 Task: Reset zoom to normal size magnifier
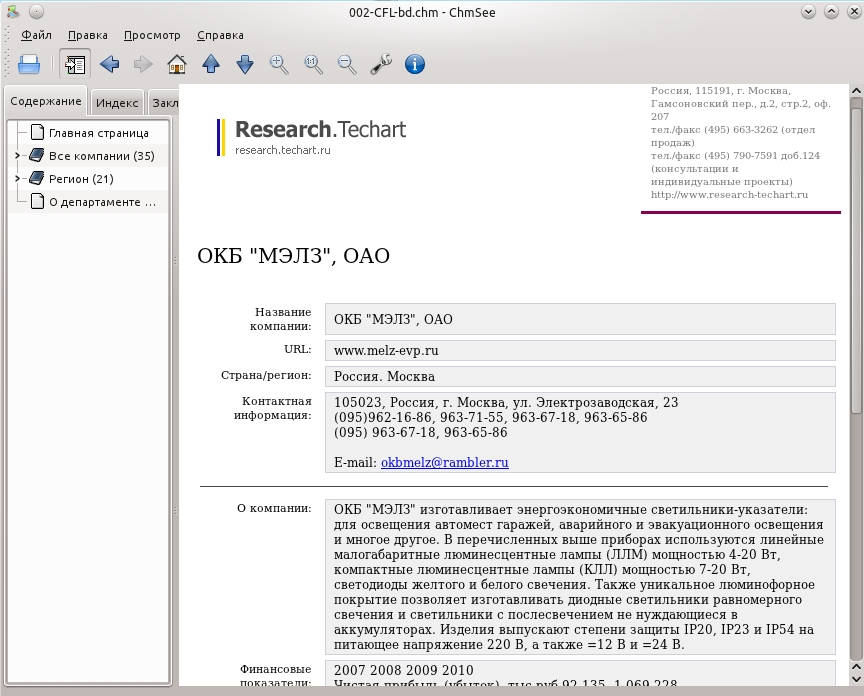click(x=313, y=64)
